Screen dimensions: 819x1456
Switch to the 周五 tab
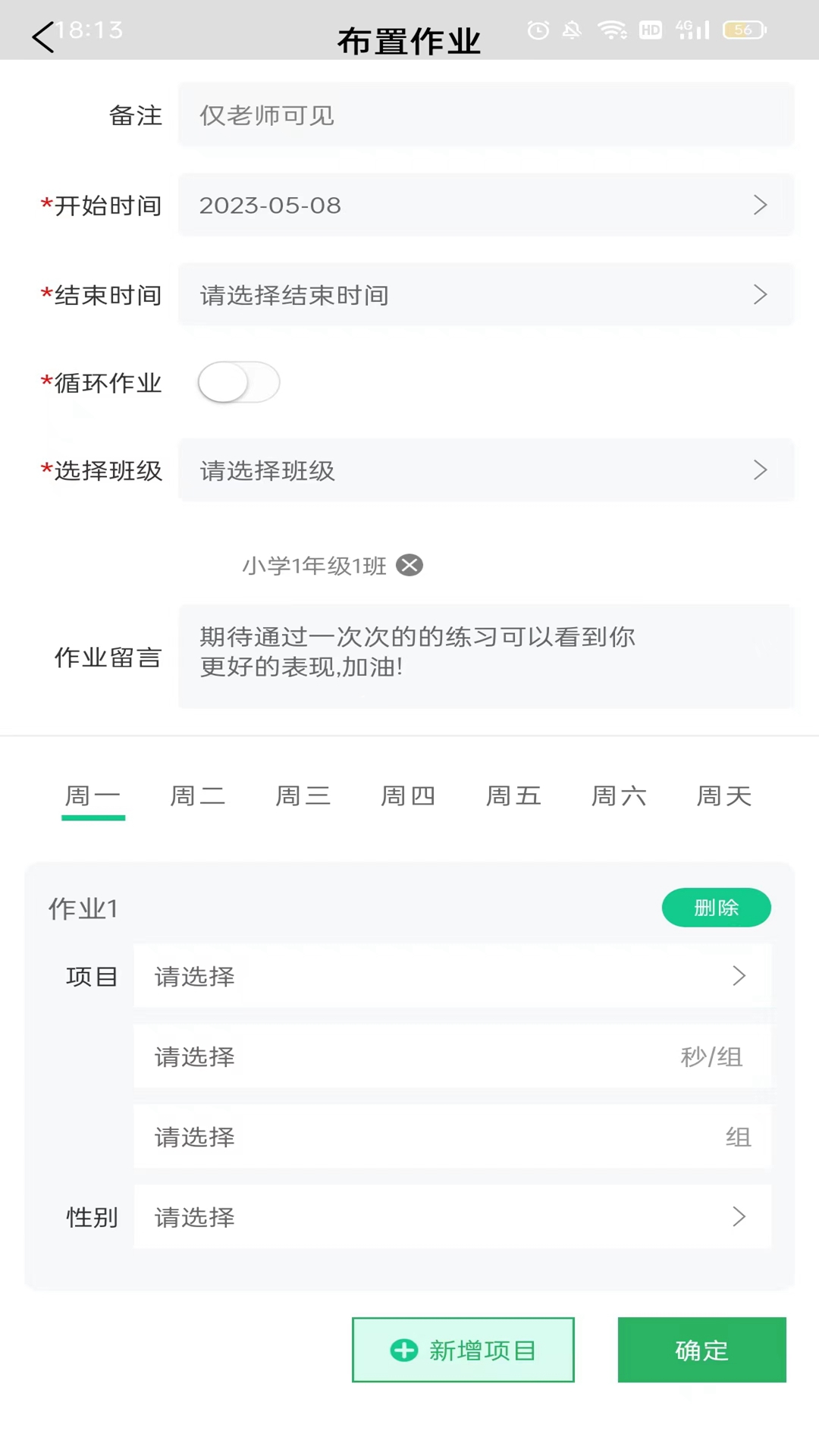(513, 795)
